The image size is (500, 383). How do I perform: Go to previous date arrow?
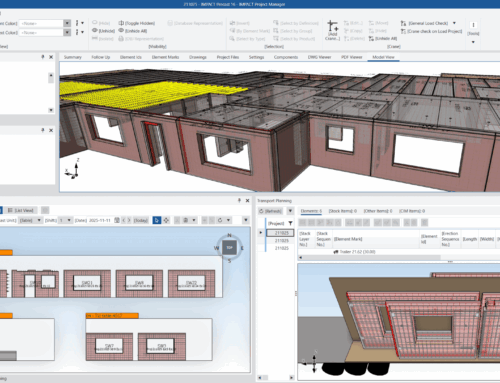[124, 220]
